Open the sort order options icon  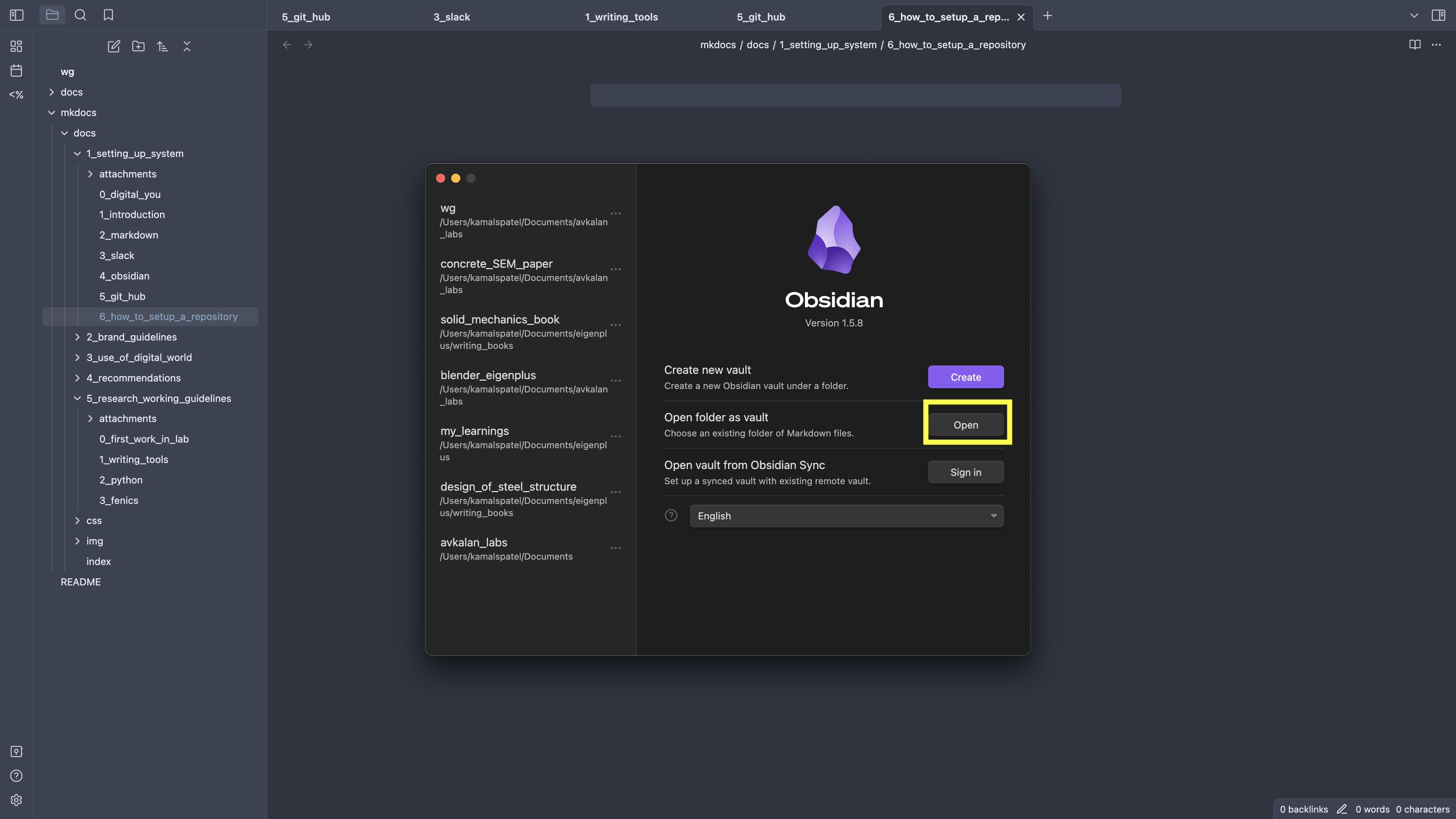[x=162, y=46]
